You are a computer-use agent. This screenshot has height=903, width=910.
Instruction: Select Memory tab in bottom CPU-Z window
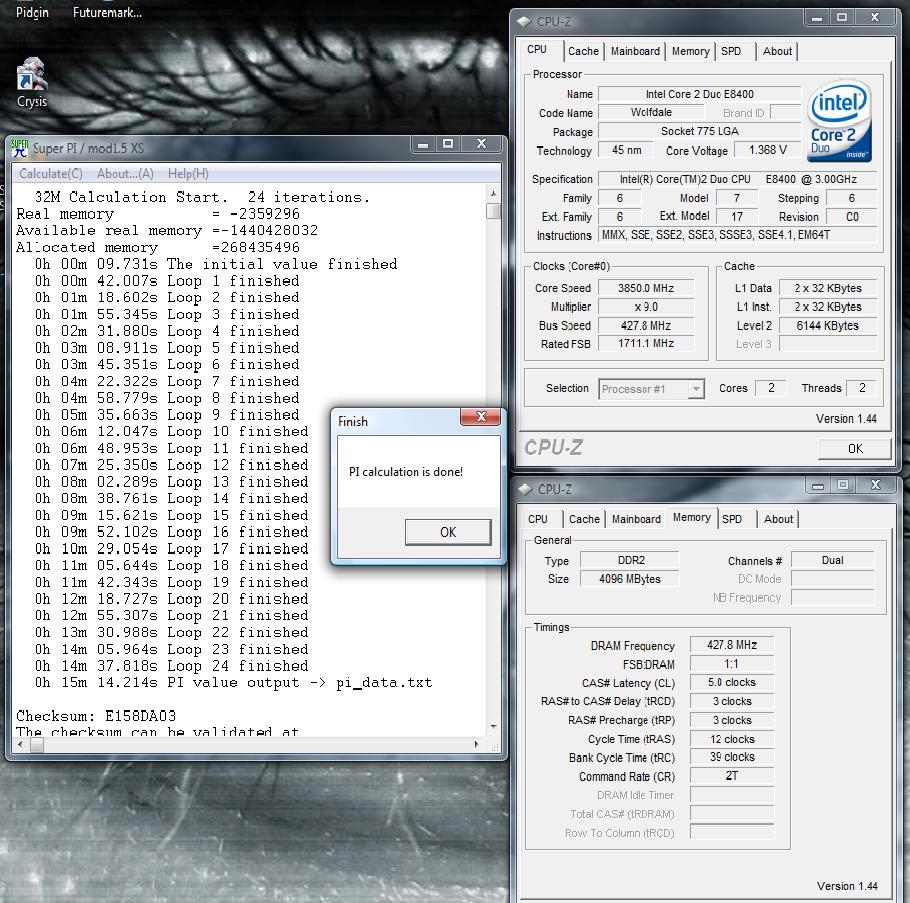[x=692, y=517]
